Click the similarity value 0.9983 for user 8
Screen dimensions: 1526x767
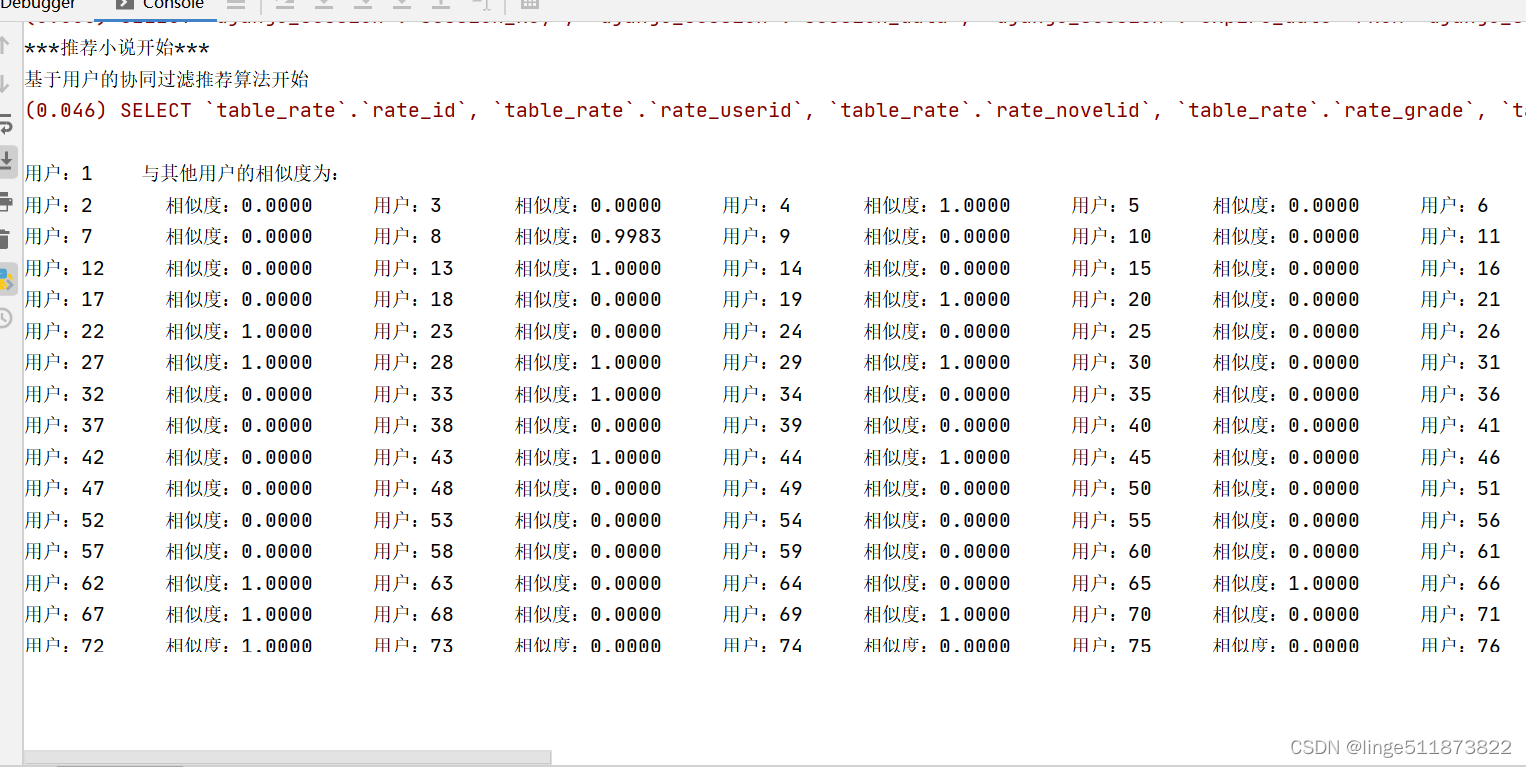click(x=625, y=237)
